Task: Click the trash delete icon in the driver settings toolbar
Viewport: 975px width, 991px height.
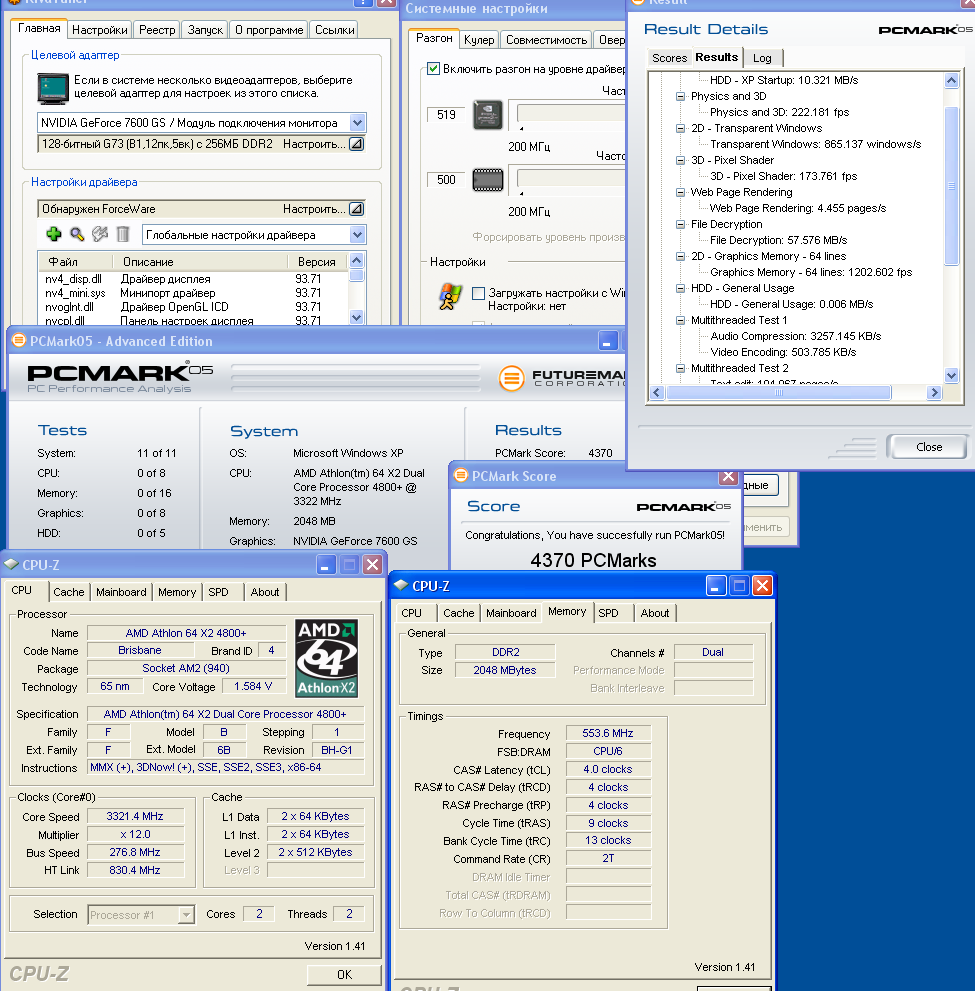Action: tap(123, 234)
